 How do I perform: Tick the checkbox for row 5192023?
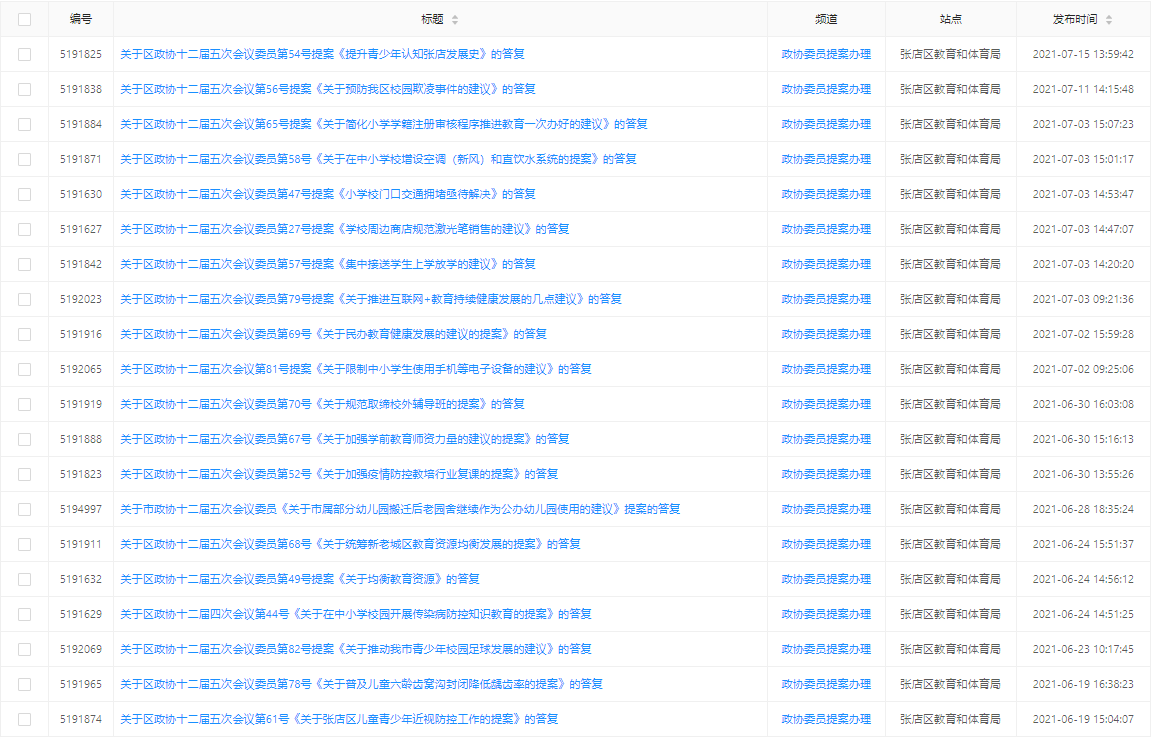(24, 299)
